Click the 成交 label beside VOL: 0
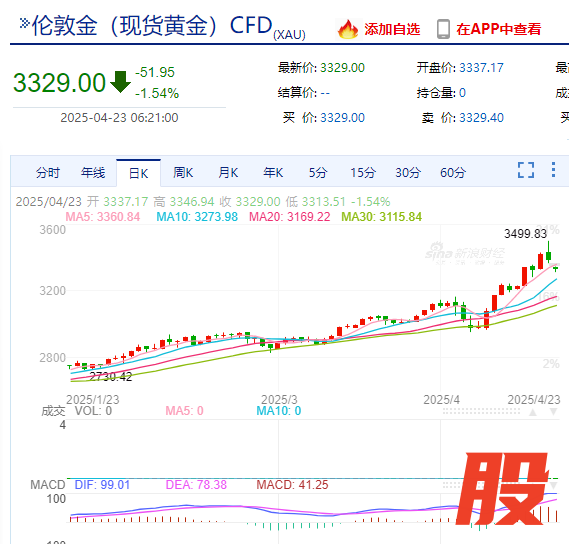 [x=53, y=411]
